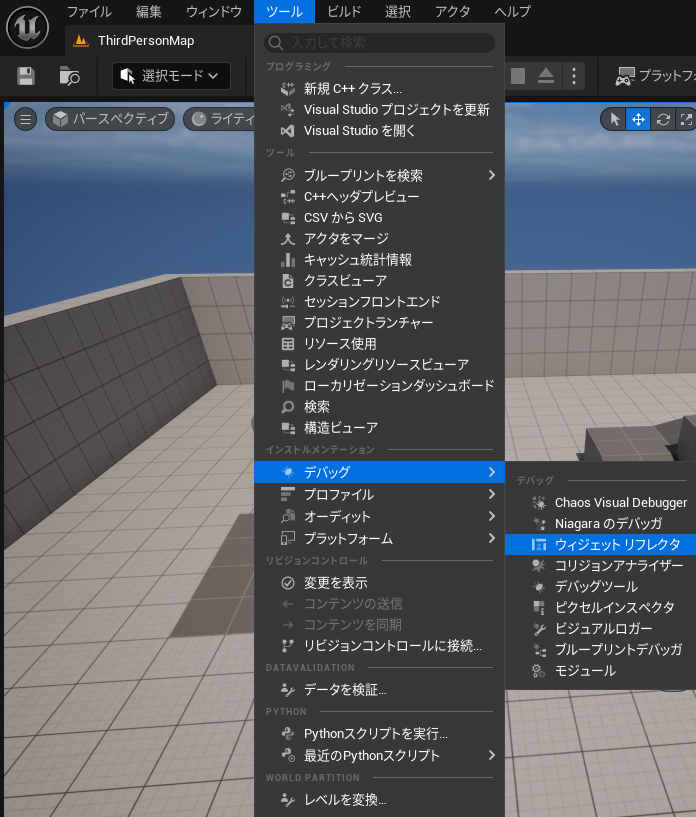696x817 pixels.
Task: Choose Visual Studio プロジェクトを更新
Action: (x=379, y=109)
